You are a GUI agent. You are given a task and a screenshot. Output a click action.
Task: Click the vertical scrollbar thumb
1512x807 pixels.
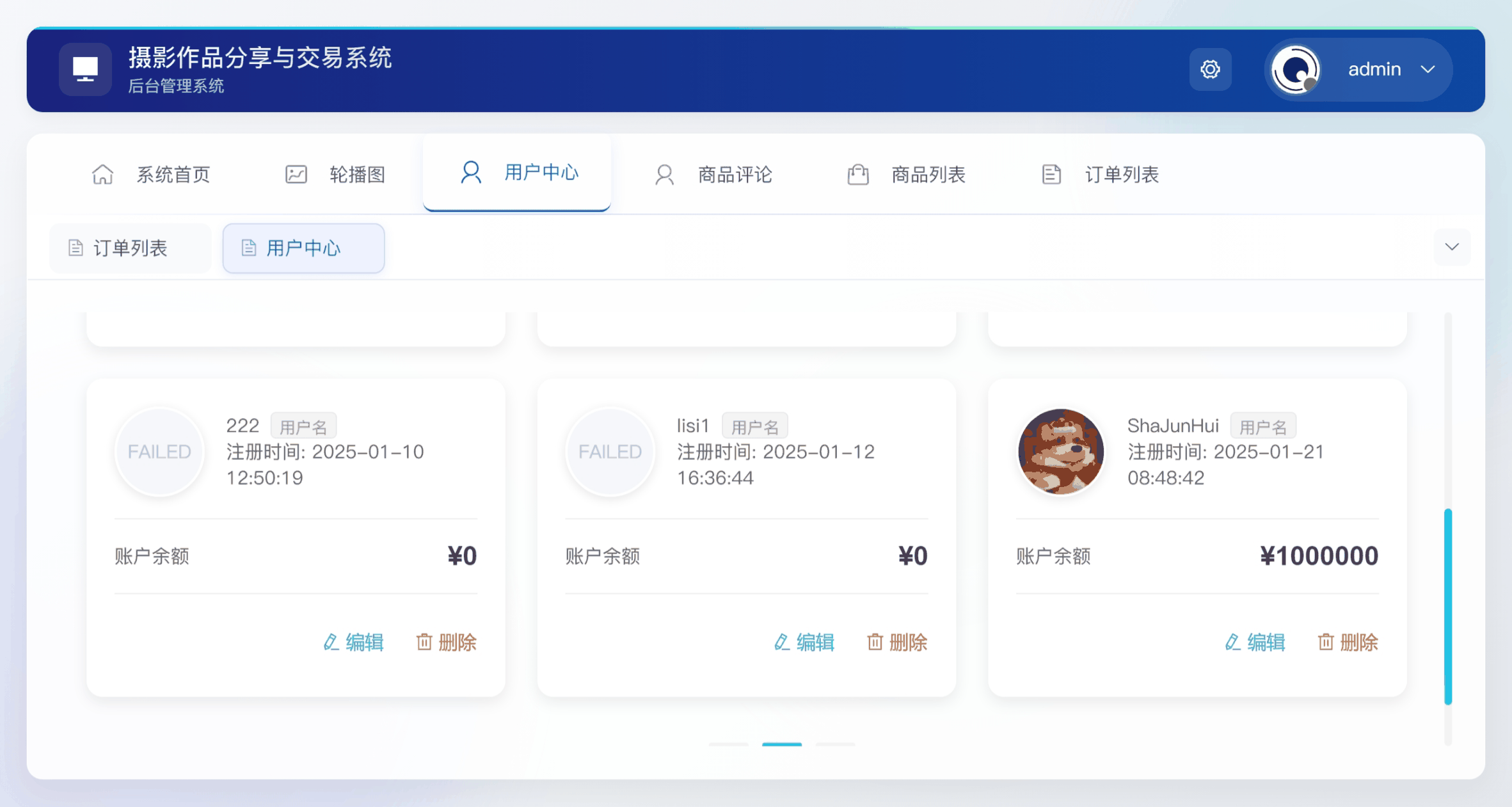click(x=1447, y=605)
